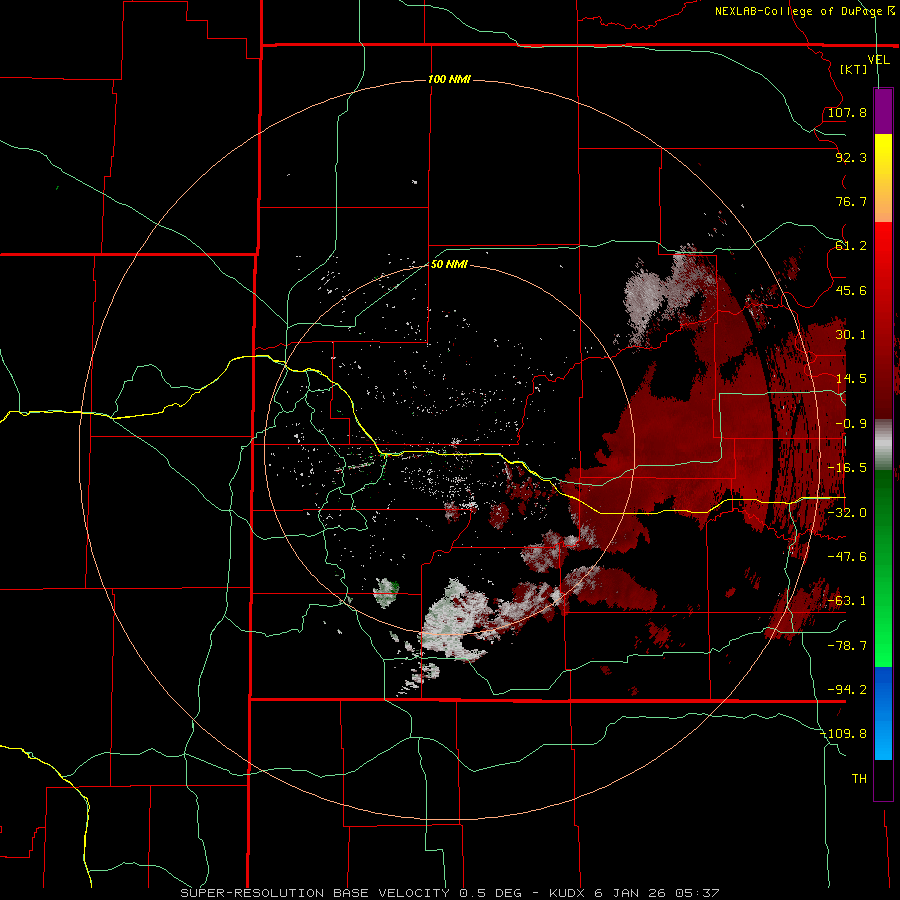Click the 45.6 velocity scale value
Image resolution: width=900 pixels, height=900 pixels.
pos(851,290)
